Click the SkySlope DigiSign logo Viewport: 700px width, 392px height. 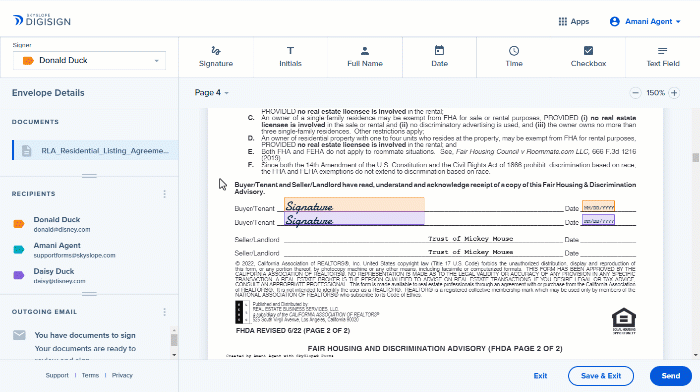(42, 20)
